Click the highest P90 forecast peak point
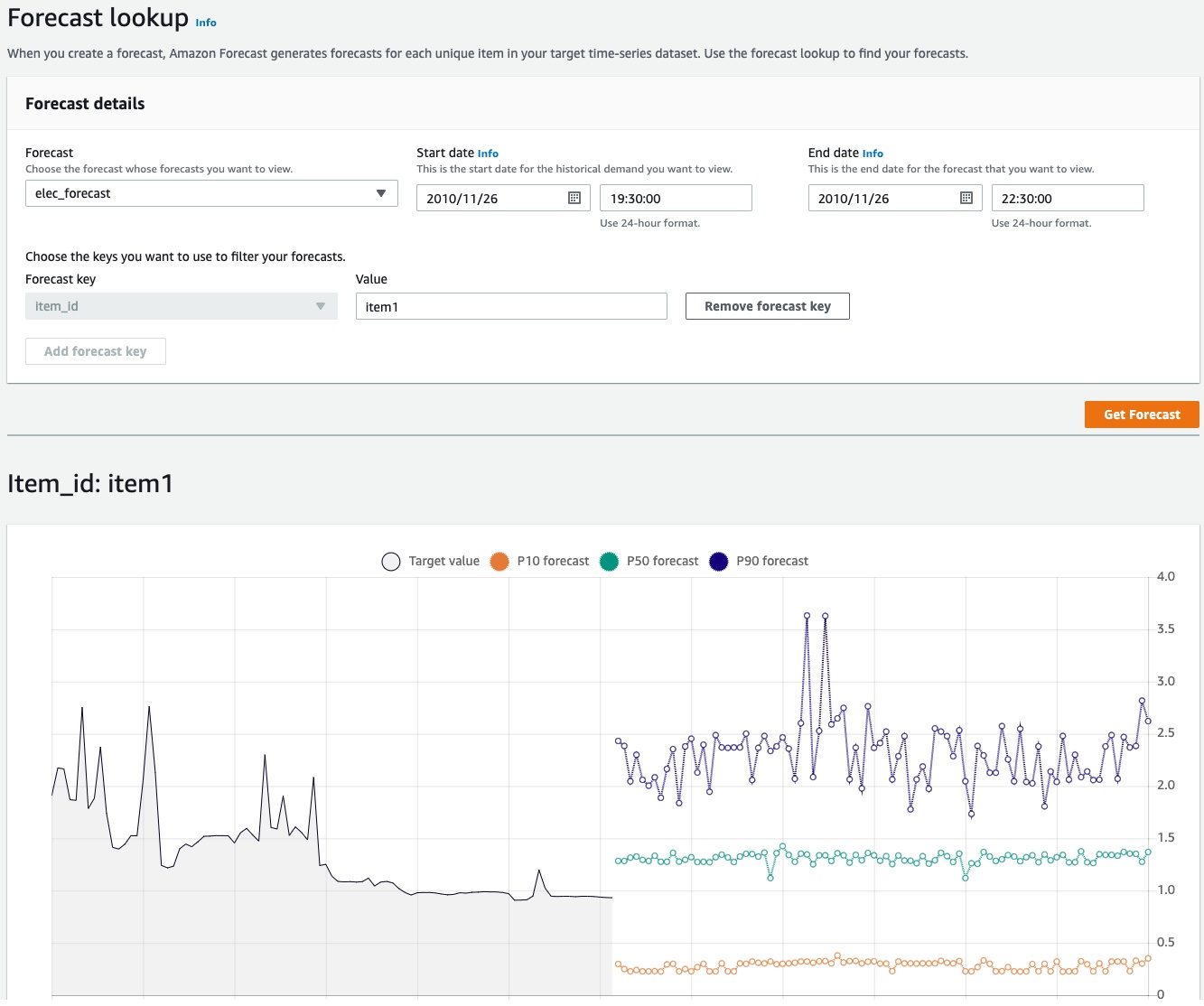Image resolution: width=1204 pixels, height=1006 pixels. pyautogui.click(x=807, y=616)
